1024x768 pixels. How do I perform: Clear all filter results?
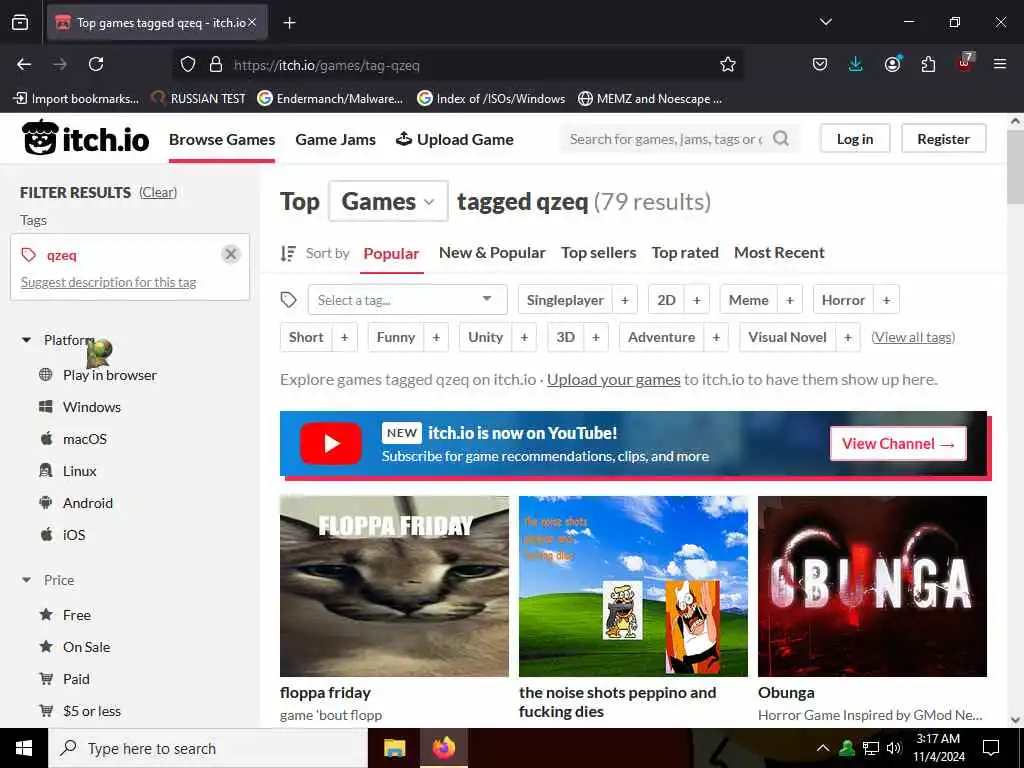[158, 192]
